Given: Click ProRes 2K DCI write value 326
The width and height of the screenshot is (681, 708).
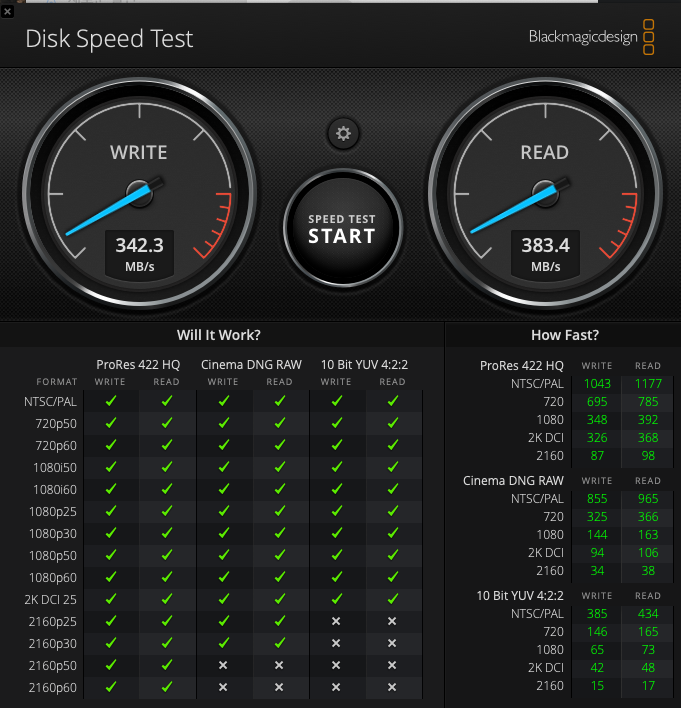Looking at the screenshot, I should coord(597,438).
